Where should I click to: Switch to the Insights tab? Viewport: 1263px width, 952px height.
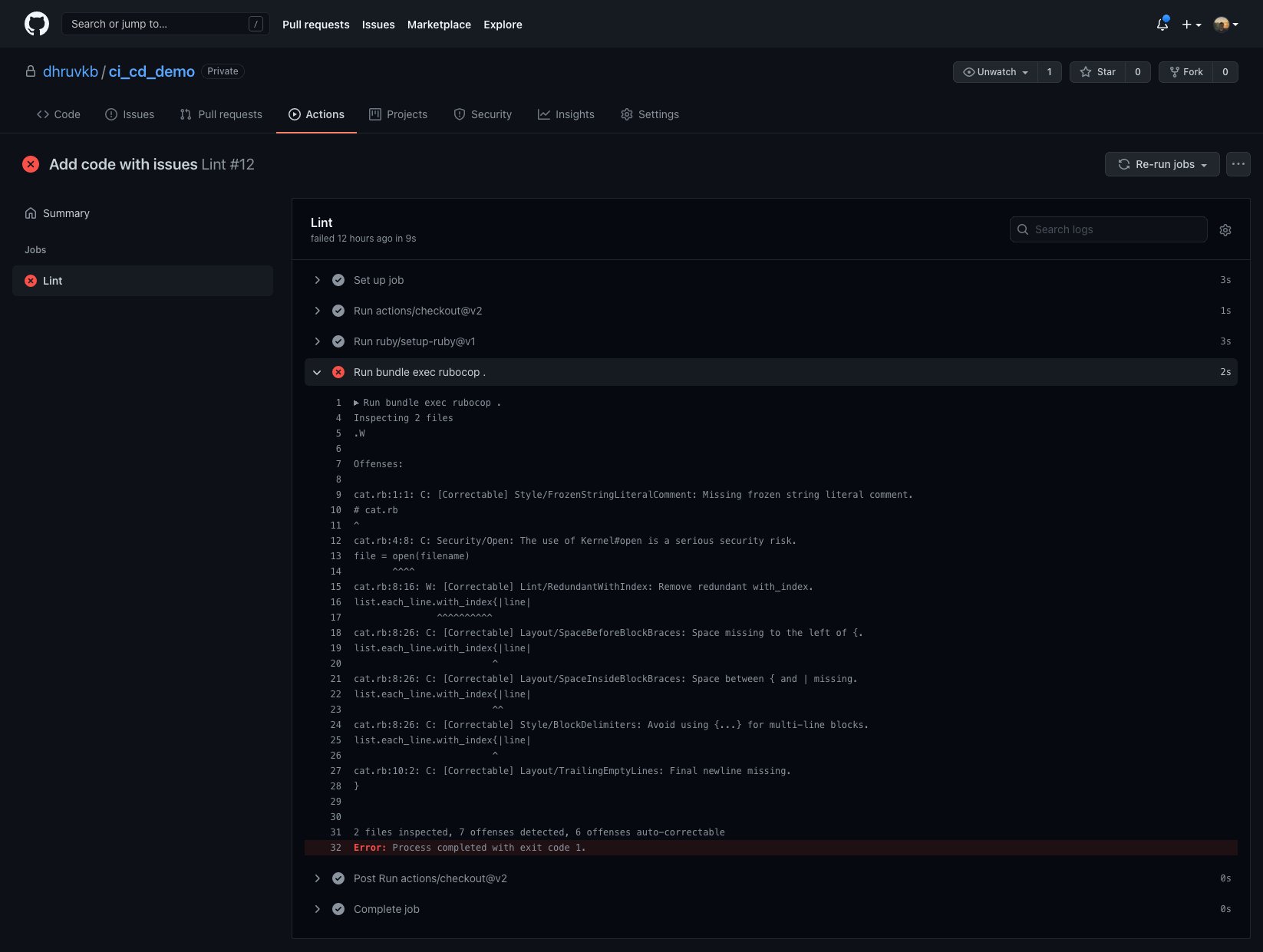coord(566,114)
